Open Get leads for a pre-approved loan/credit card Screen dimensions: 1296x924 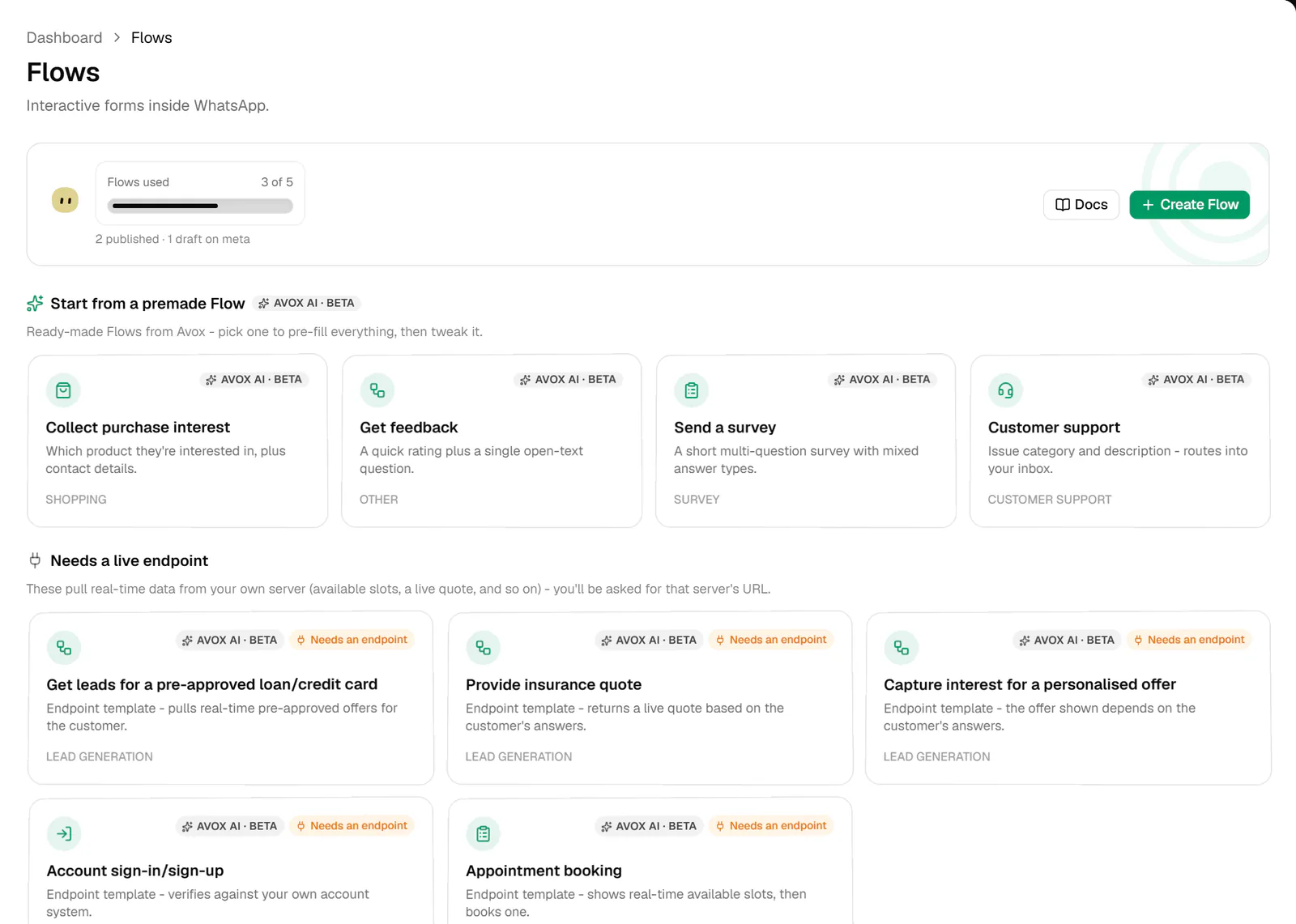(x=212, y=685)
